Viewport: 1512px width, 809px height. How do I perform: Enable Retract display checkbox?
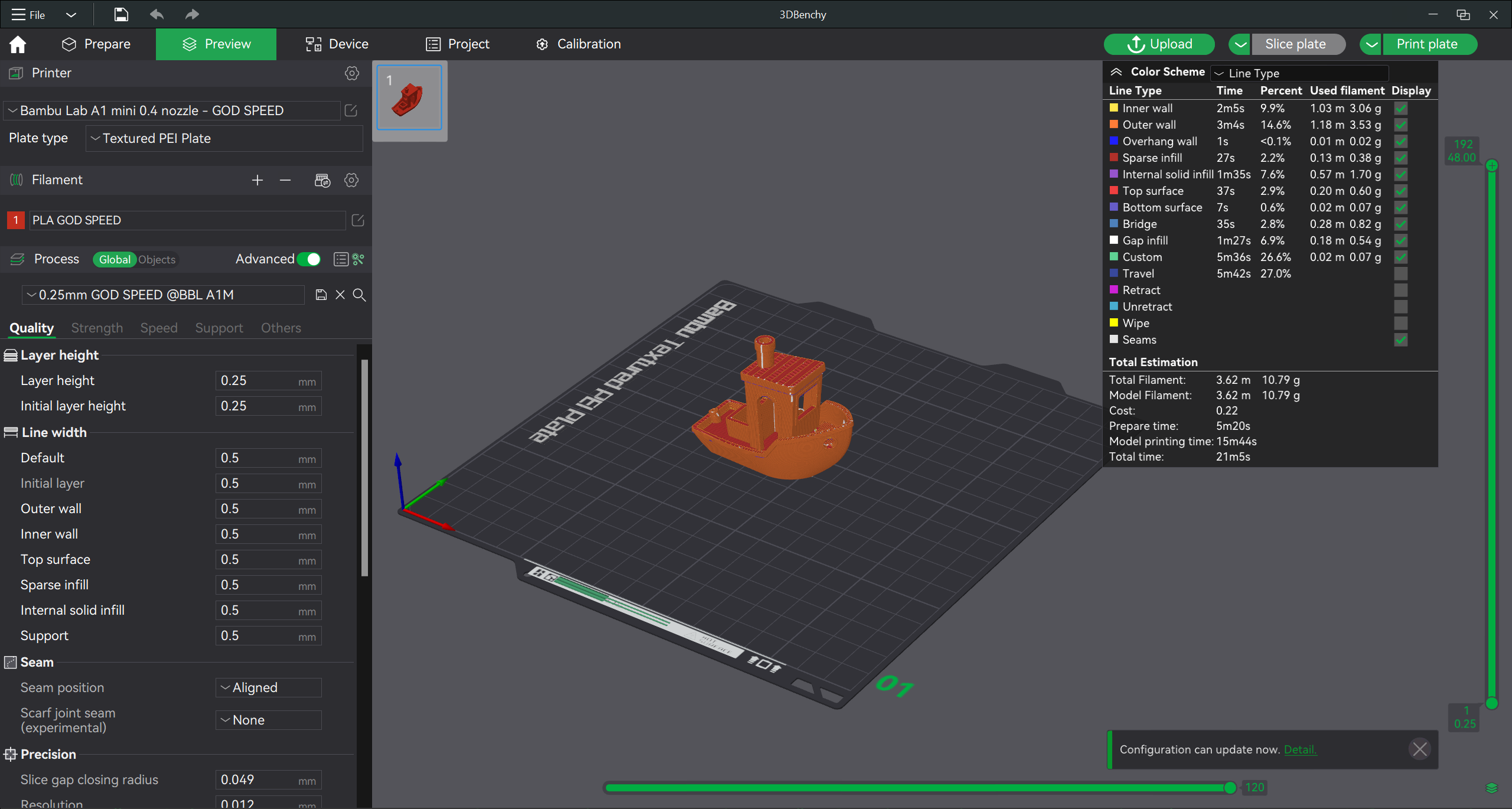(x=1401, y=291)
